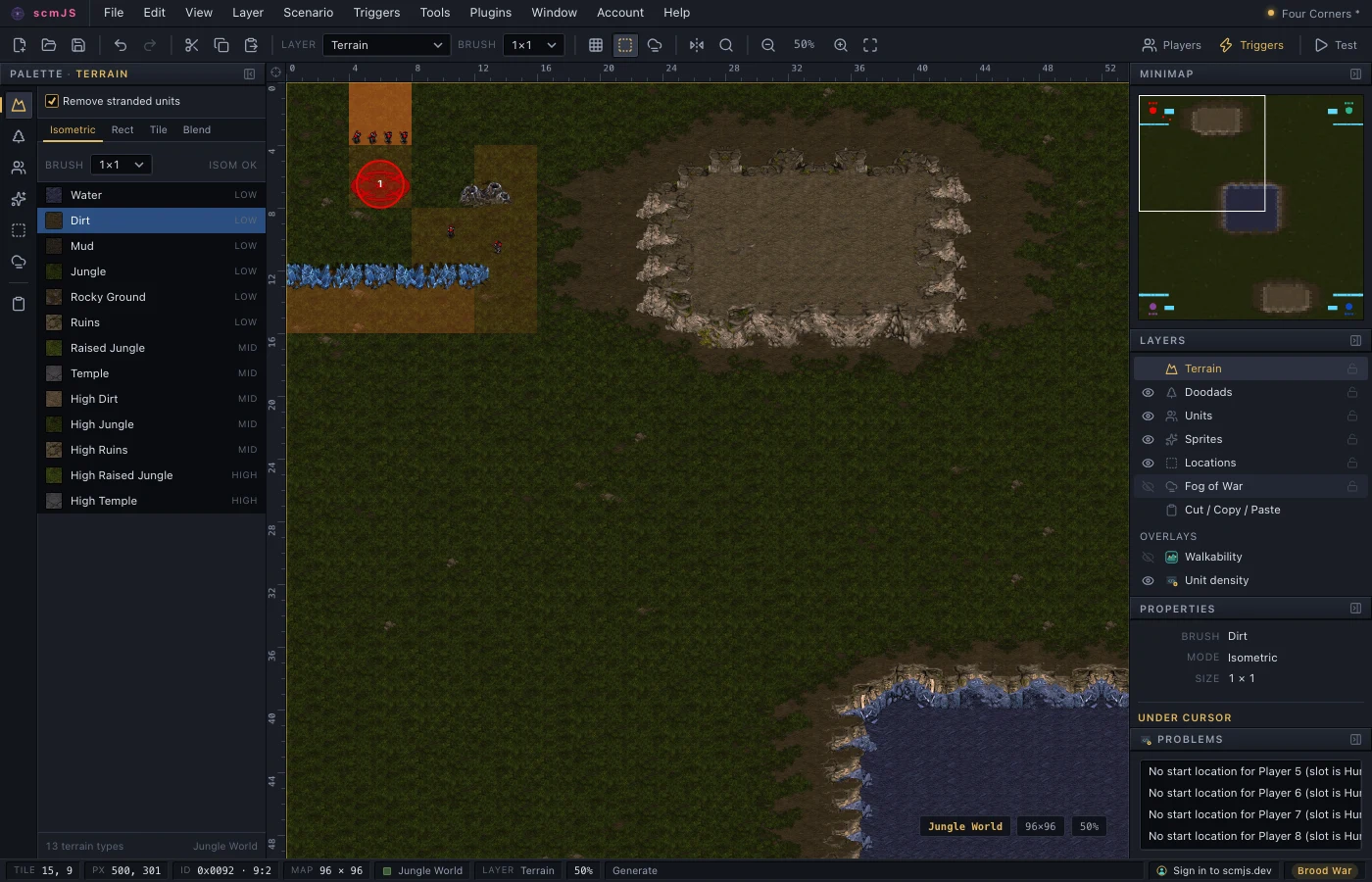1372x882 pixels.
Task: Hide the Doodads layer
Action: (x=1148, y=392)
